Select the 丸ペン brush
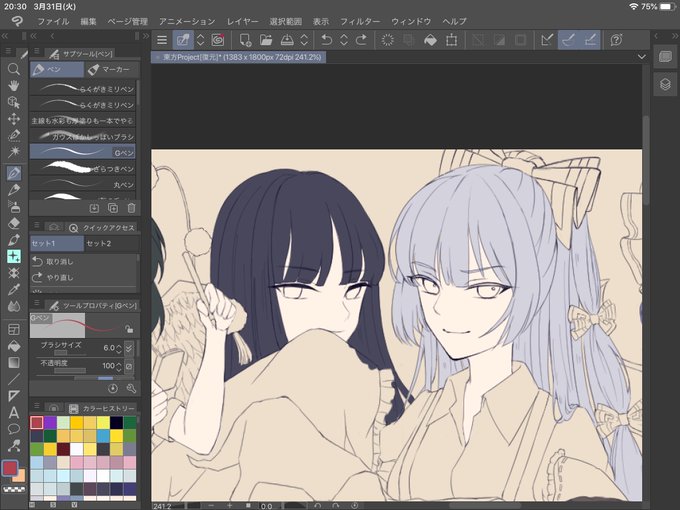 82,184
